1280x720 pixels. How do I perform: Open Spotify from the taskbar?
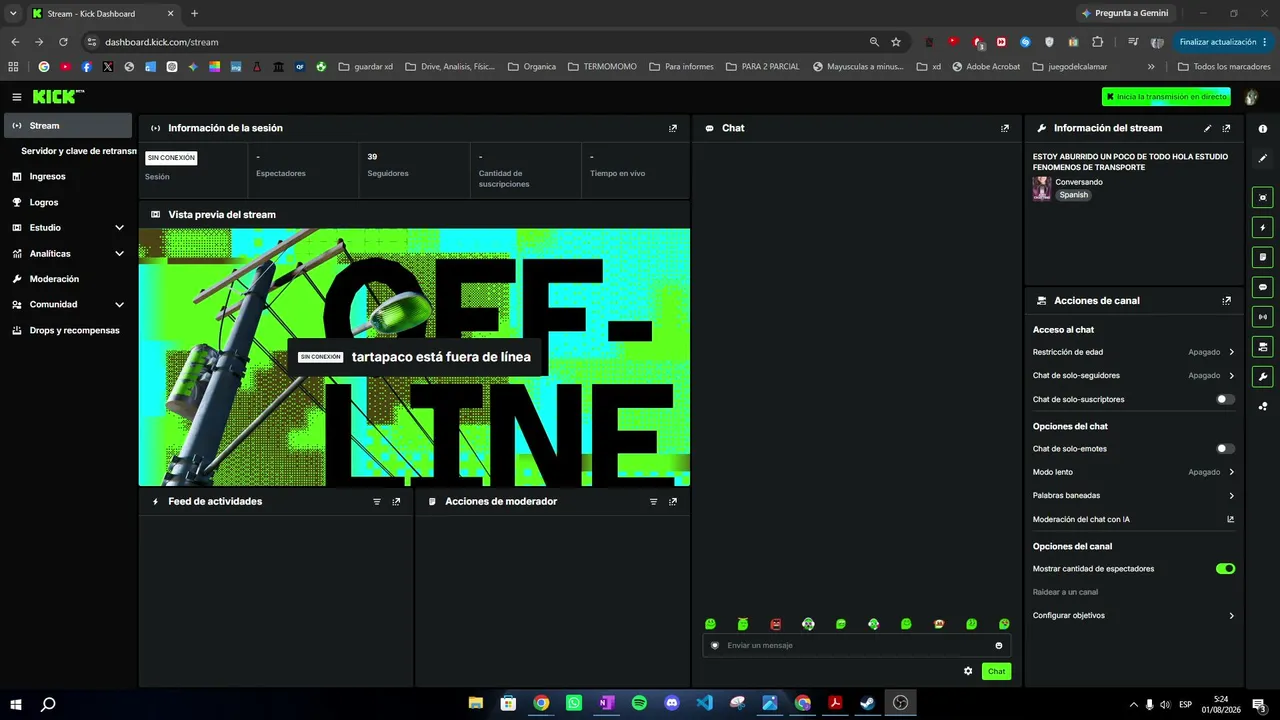639,703
